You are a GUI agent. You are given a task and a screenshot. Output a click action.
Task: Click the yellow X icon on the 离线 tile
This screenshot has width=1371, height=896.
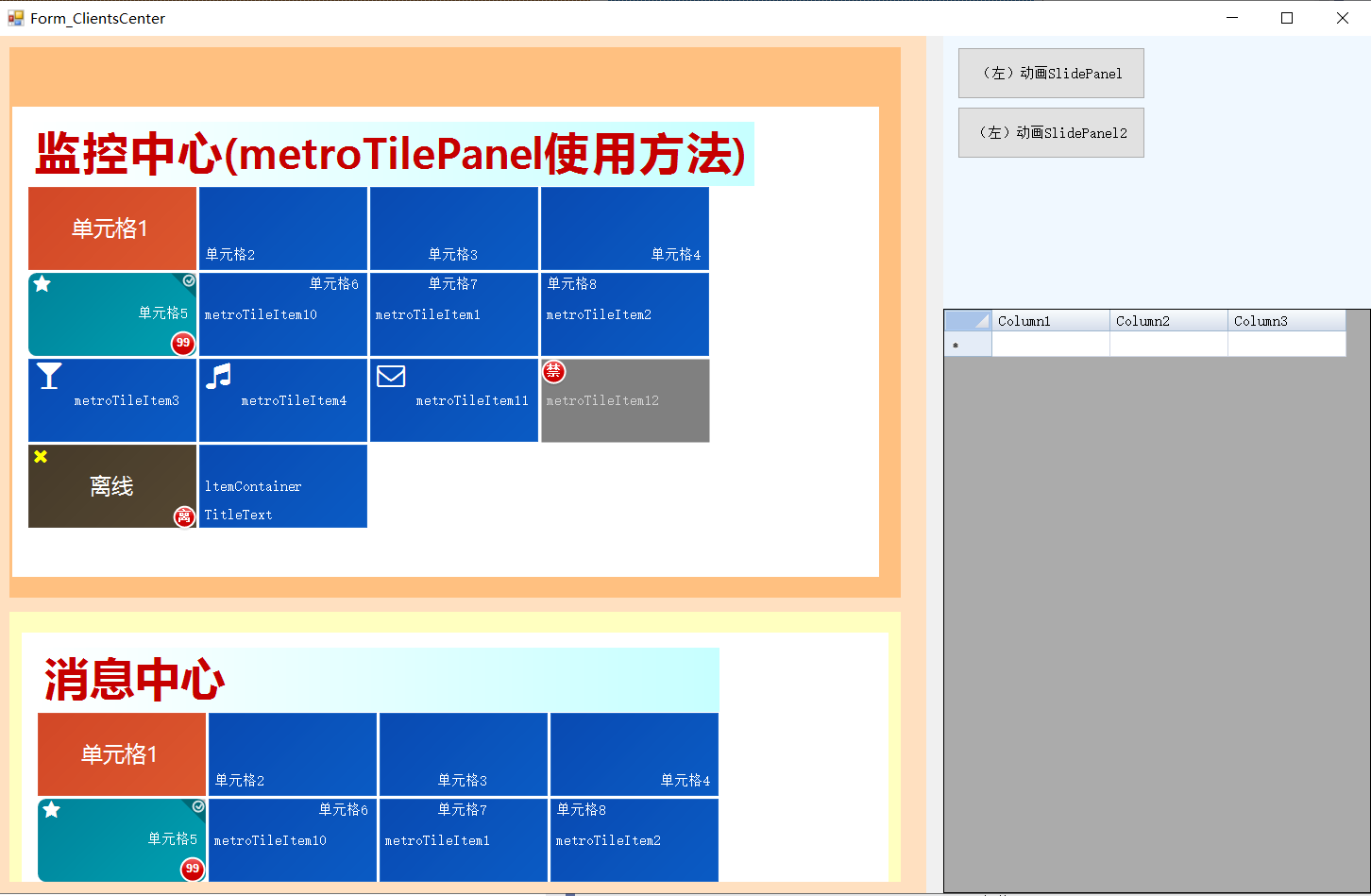pyautogui.click(x=39, y=456)
